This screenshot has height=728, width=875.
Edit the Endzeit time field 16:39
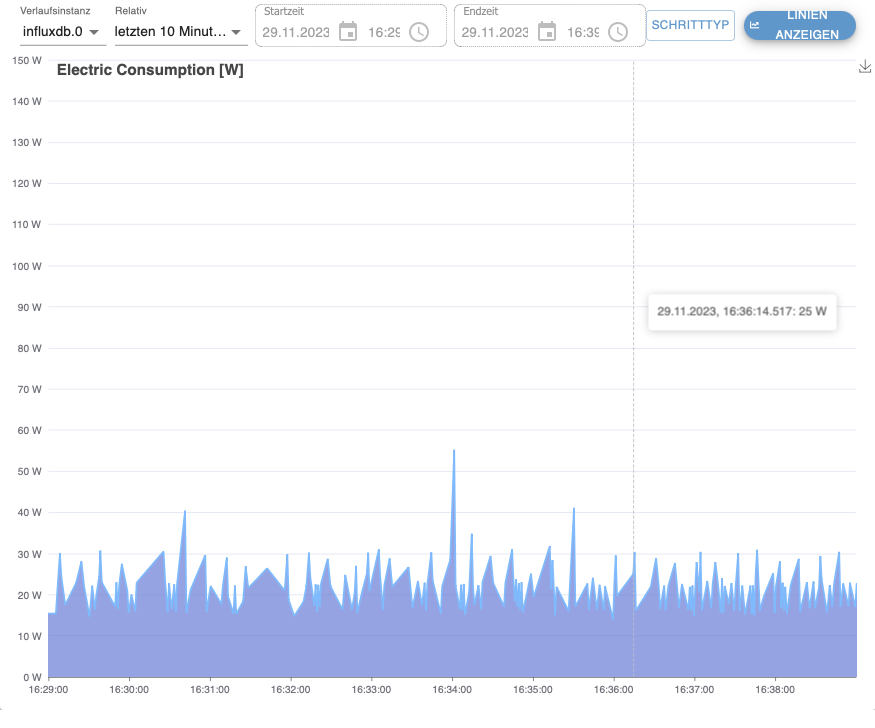[583, 32]
